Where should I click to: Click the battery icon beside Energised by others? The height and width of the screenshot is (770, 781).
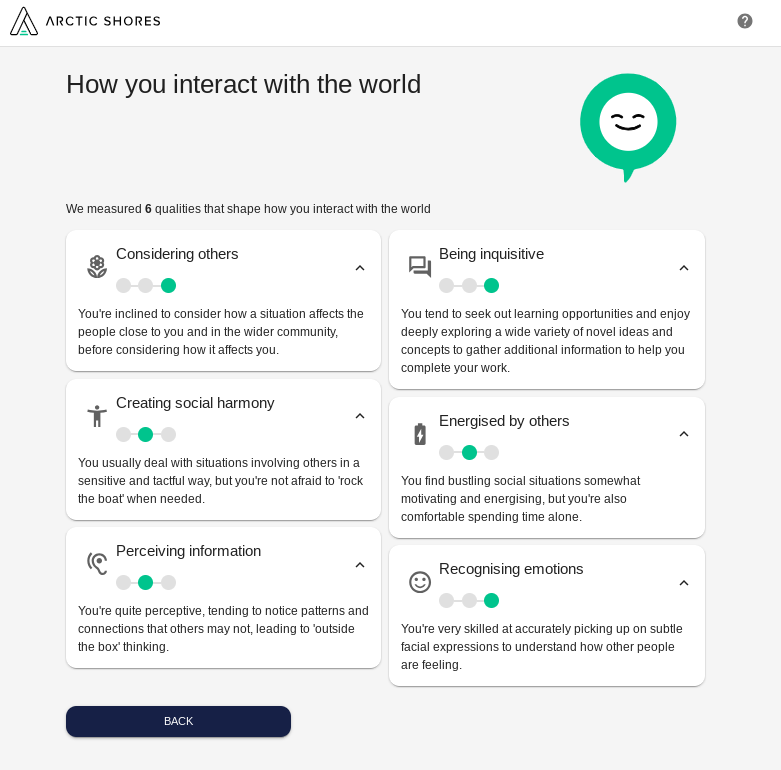pyautogui.click(x=420, y=434)
